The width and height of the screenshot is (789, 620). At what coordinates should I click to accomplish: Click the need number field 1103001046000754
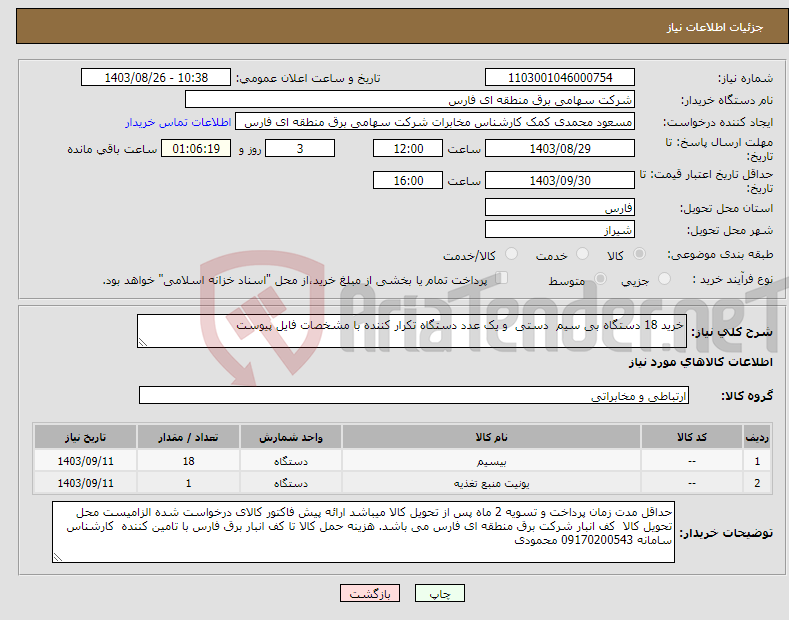pyautogui.click(x=560, y=78)
